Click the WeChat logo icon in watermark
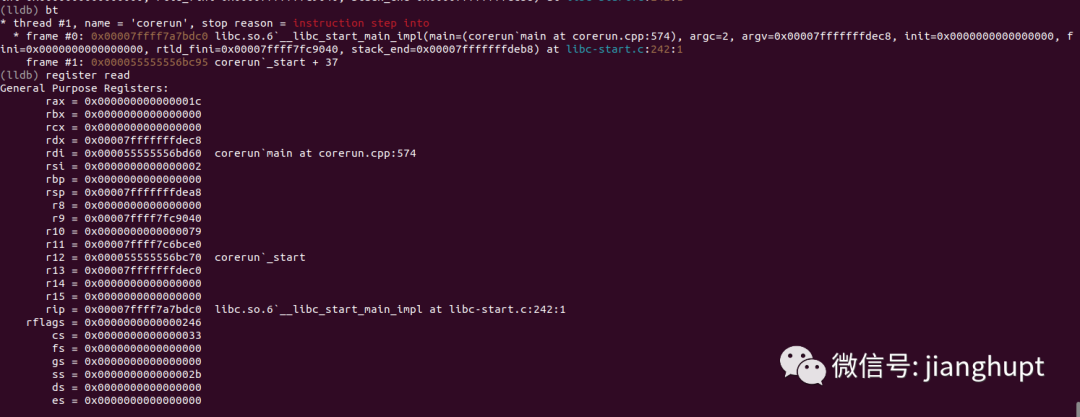This screenshot has height=417, width=1080. point(802,365)
